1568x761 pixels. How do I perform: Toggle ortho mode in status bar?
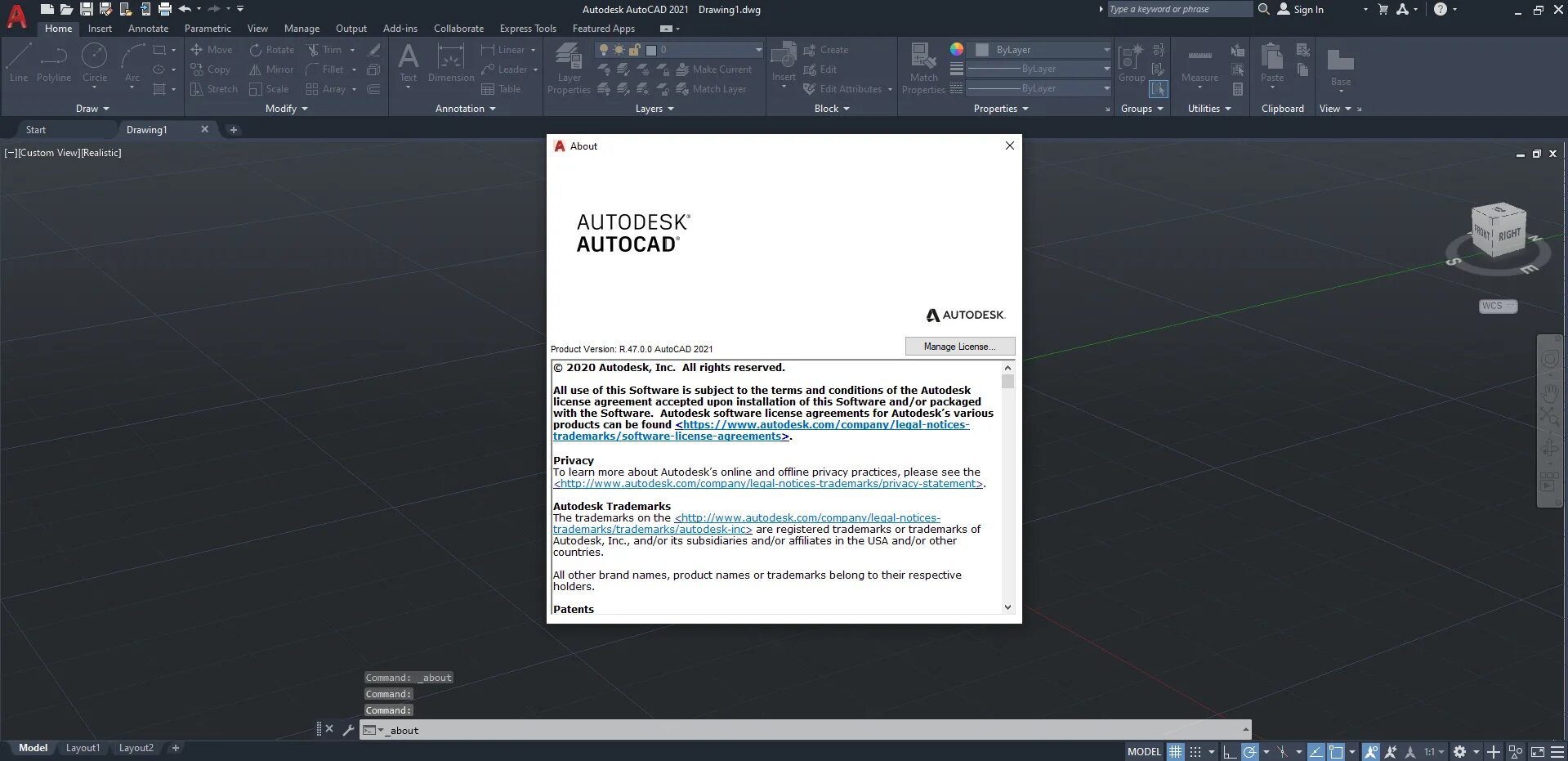1230,752
